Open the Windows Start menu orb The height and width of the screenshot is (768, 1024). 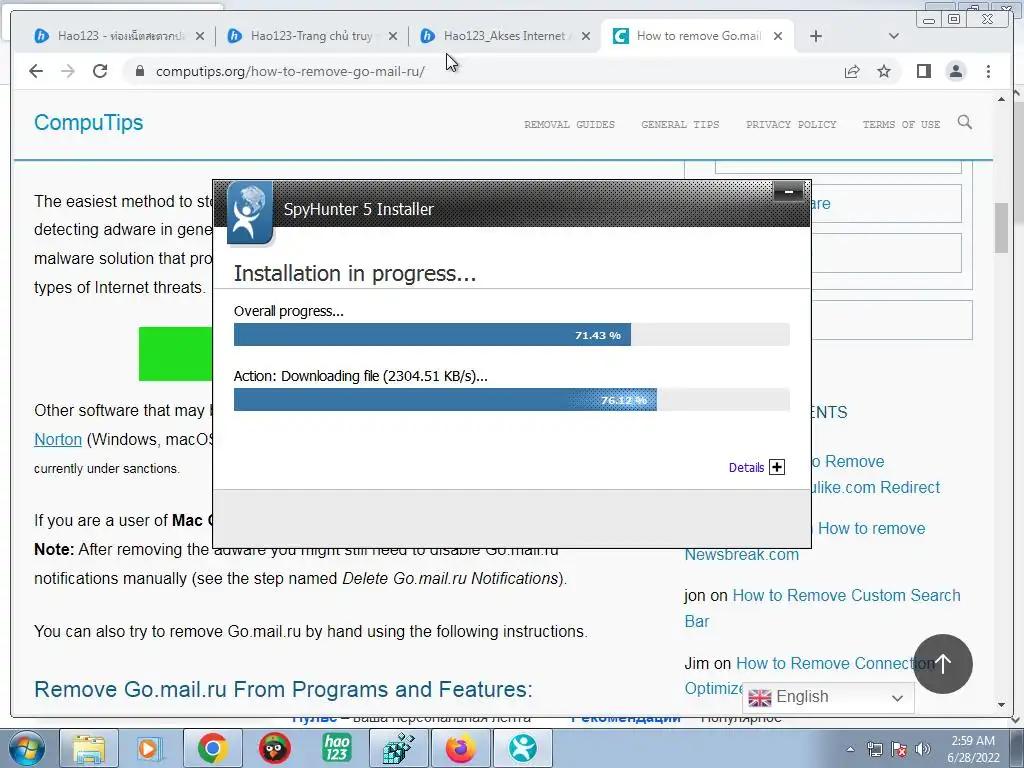click(x=27, y=748)
